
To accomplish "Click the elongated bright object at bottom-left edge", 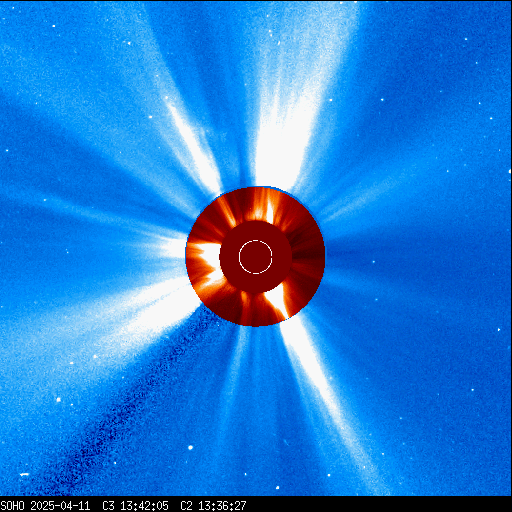I will [24, 474].
